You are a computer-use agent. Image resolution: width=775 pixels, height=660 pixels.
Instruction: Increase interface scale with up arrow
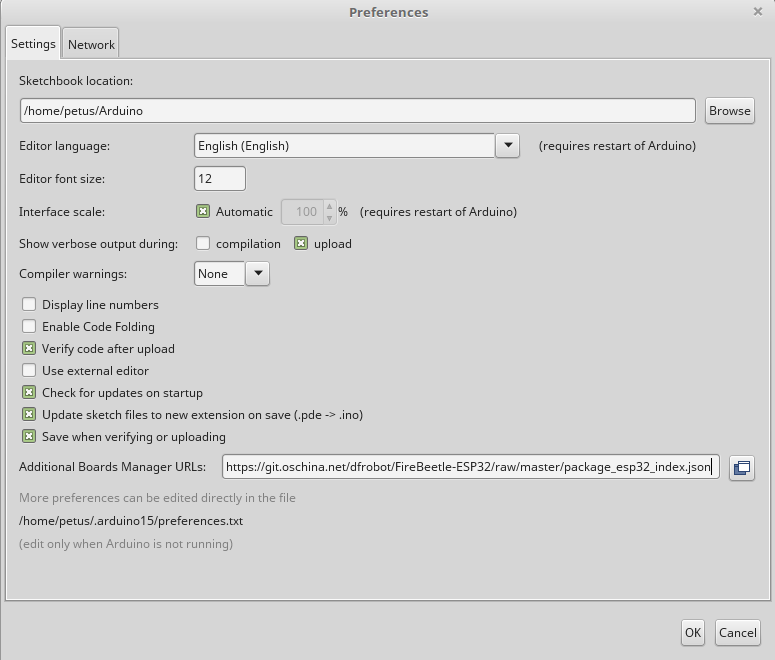pos(329,206)
